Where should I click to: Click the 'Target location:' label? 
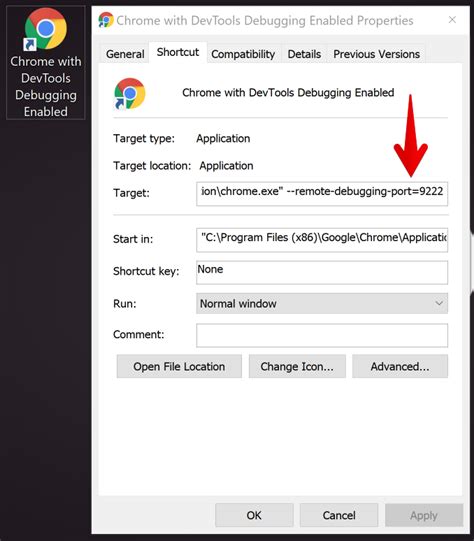[x=152, y=166]
